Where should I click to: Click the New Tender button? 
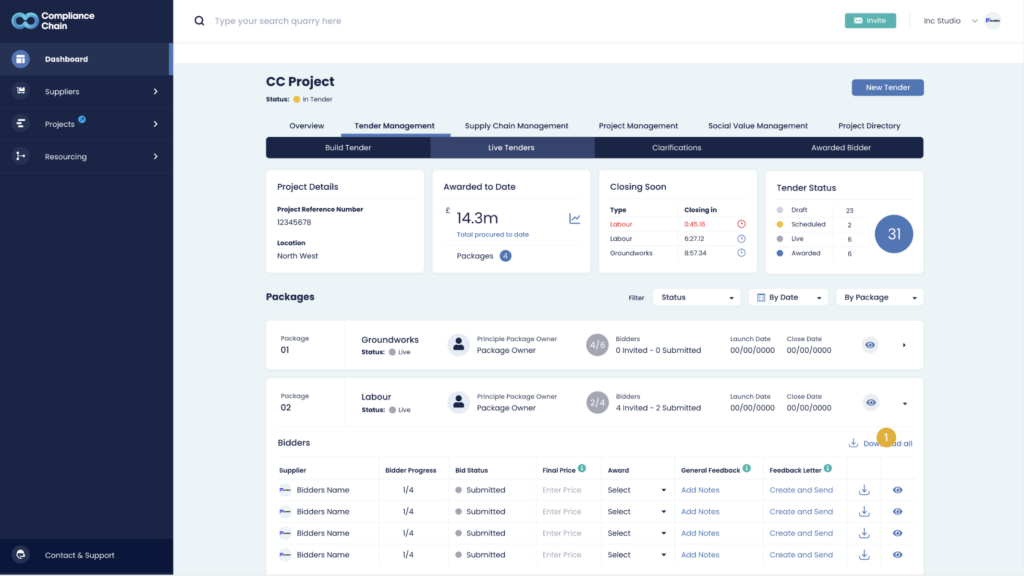888,88
